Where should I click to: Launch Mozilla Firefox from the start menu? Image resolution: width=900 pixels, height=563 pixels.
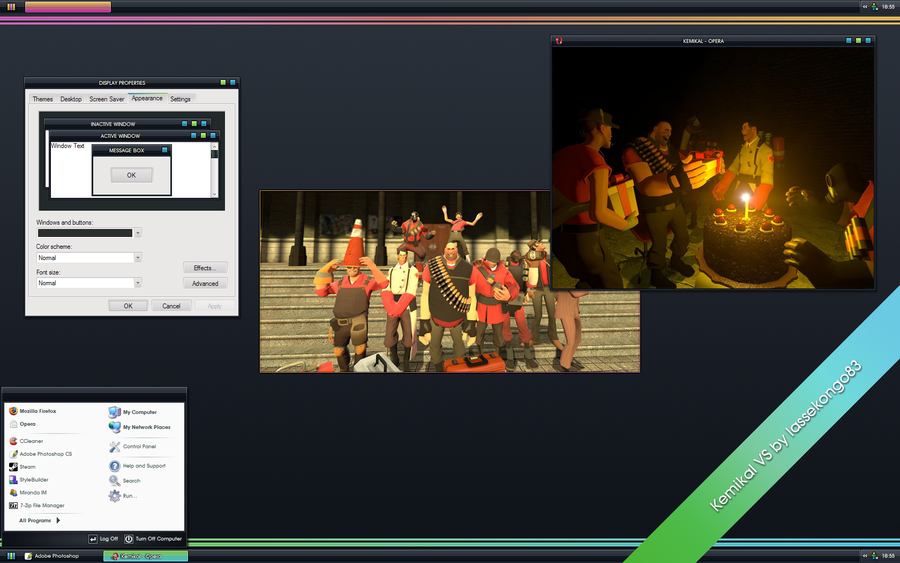click(x=33, y=411)
